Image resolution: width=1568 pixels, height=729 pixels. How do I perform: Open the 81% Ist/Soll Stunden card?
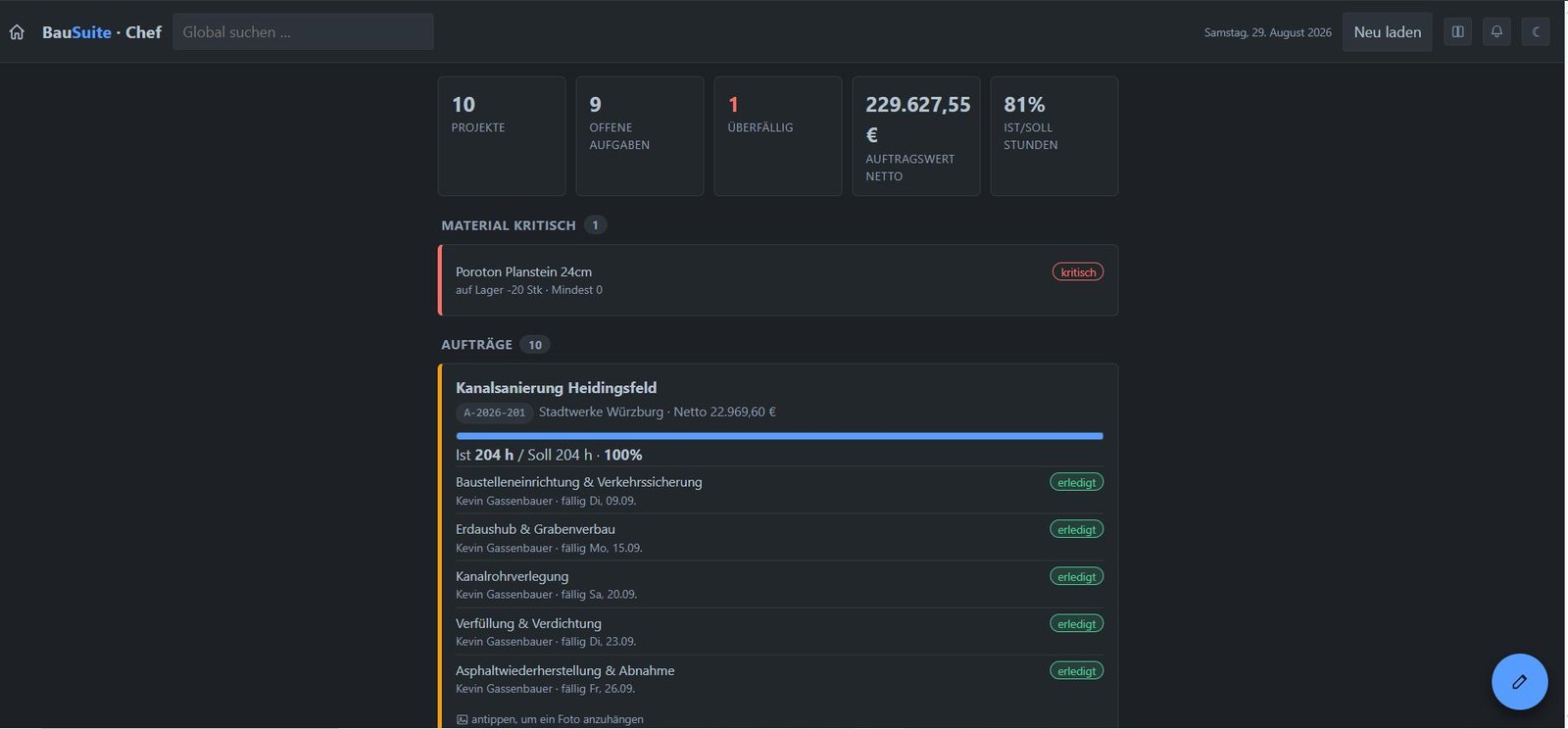point(1054,136)
